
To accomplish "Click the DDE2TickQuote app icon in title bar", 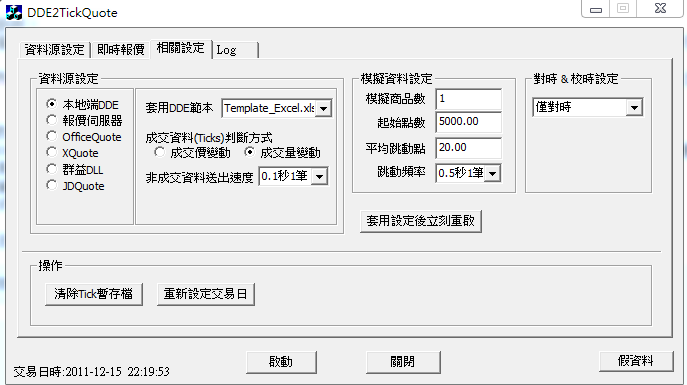I will [x=14, y=13].
